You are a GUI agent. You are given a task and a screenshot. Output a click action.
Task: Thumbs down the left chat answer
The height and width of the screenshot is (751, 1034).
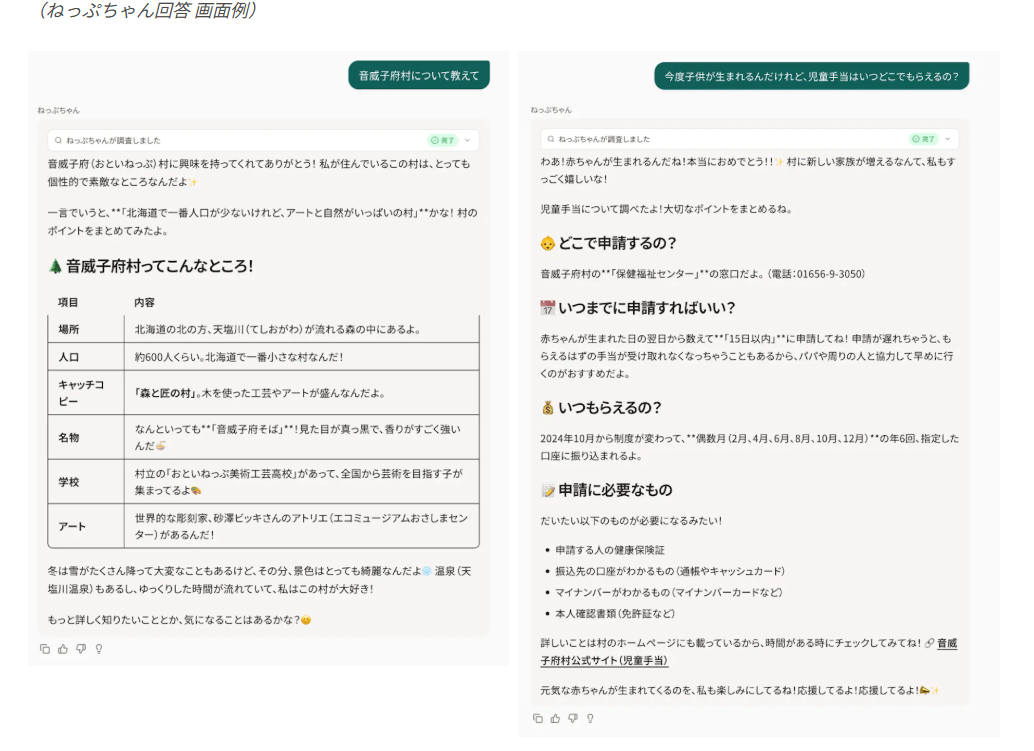(81, 649)
